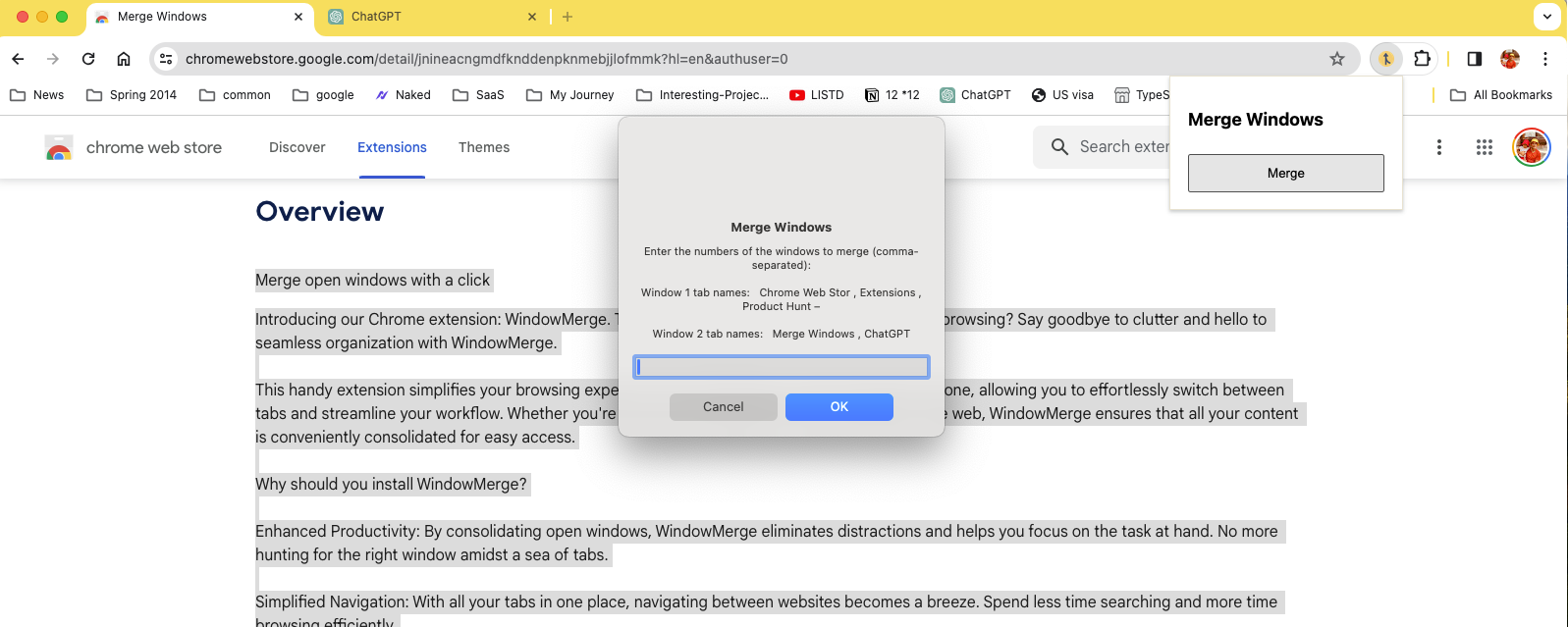This screenshot has height=627, width=1568.
Task: Open the common bookmark folder
Action: click(x=235, y=95)
